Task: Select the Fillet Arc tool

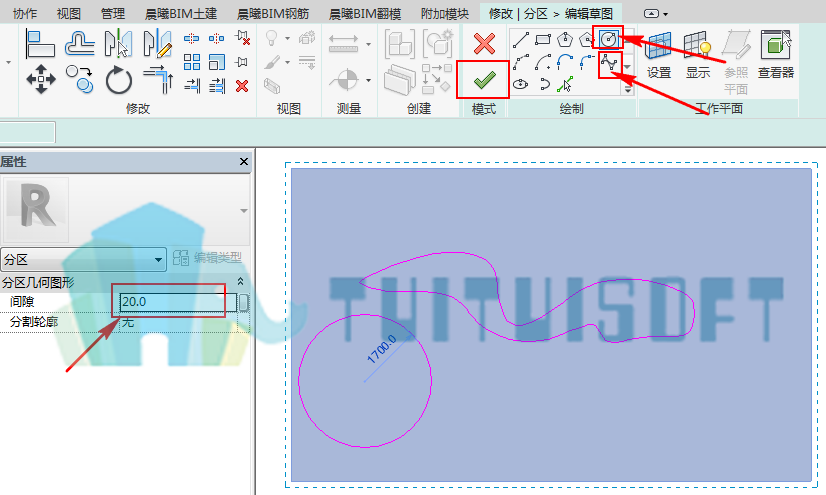Action: [586, 62]
